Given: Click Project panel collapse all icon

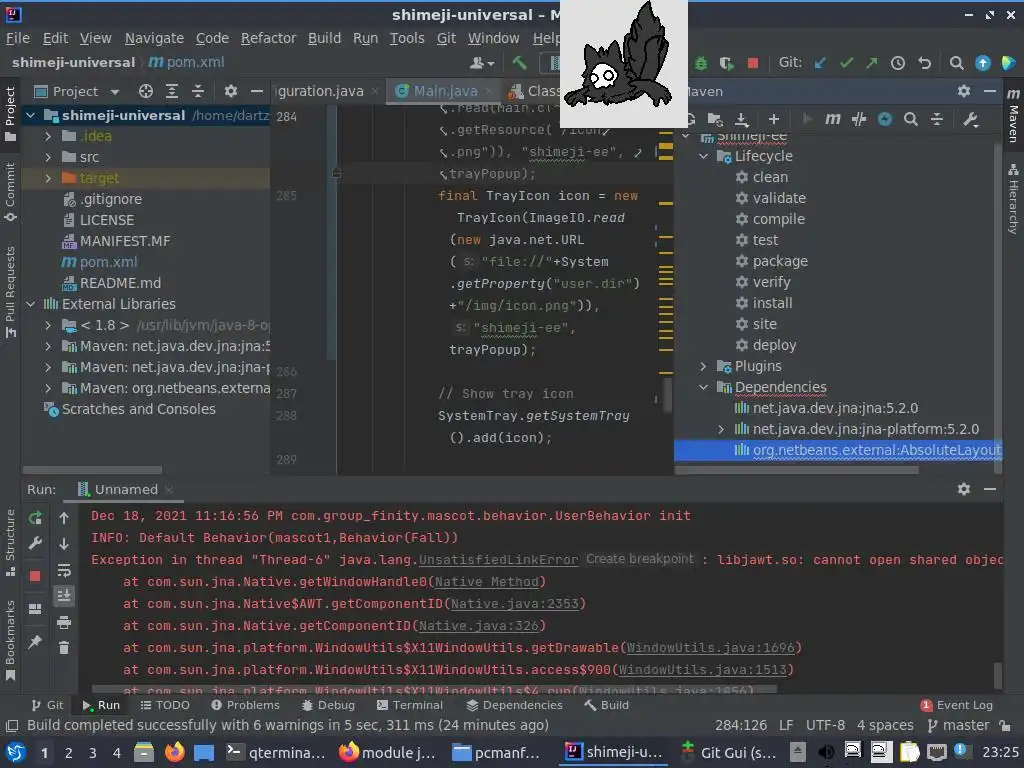Looking at the screenshot, I should (197, 91).
